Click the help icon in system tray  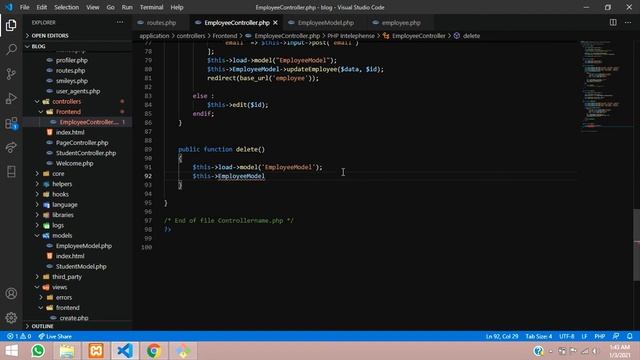[538, 351]
